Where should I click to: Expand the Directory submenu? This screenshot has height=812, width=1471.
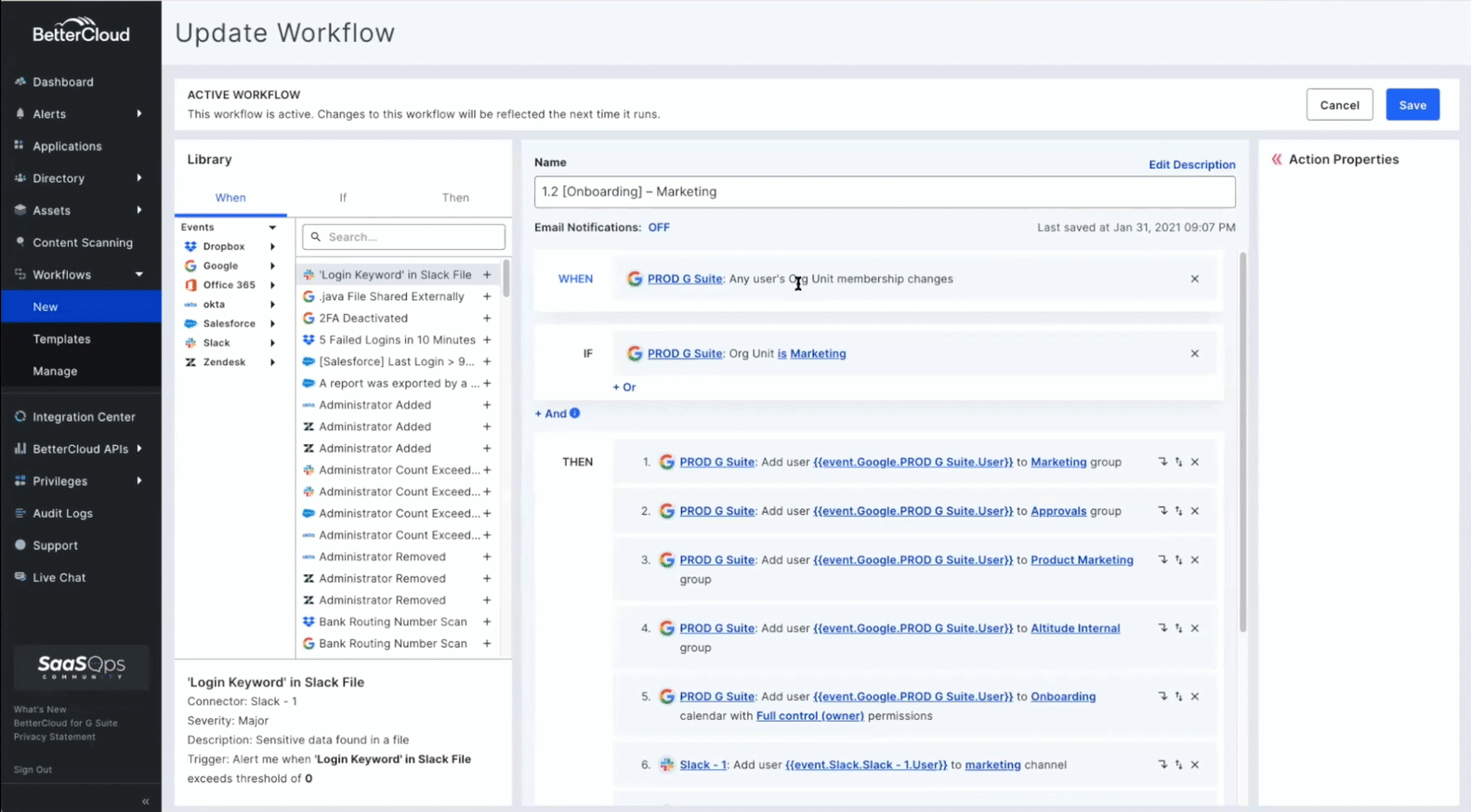click(139, 177)
